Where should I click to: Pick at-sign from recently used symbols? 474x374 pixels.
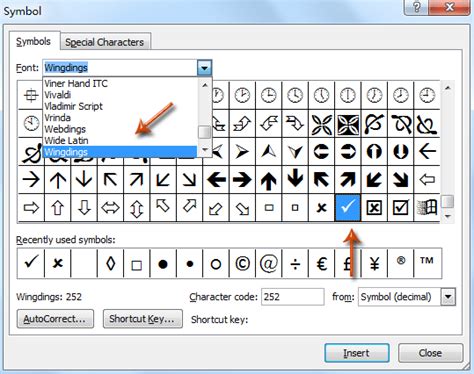pyautogui.click(x=269, y=263)
